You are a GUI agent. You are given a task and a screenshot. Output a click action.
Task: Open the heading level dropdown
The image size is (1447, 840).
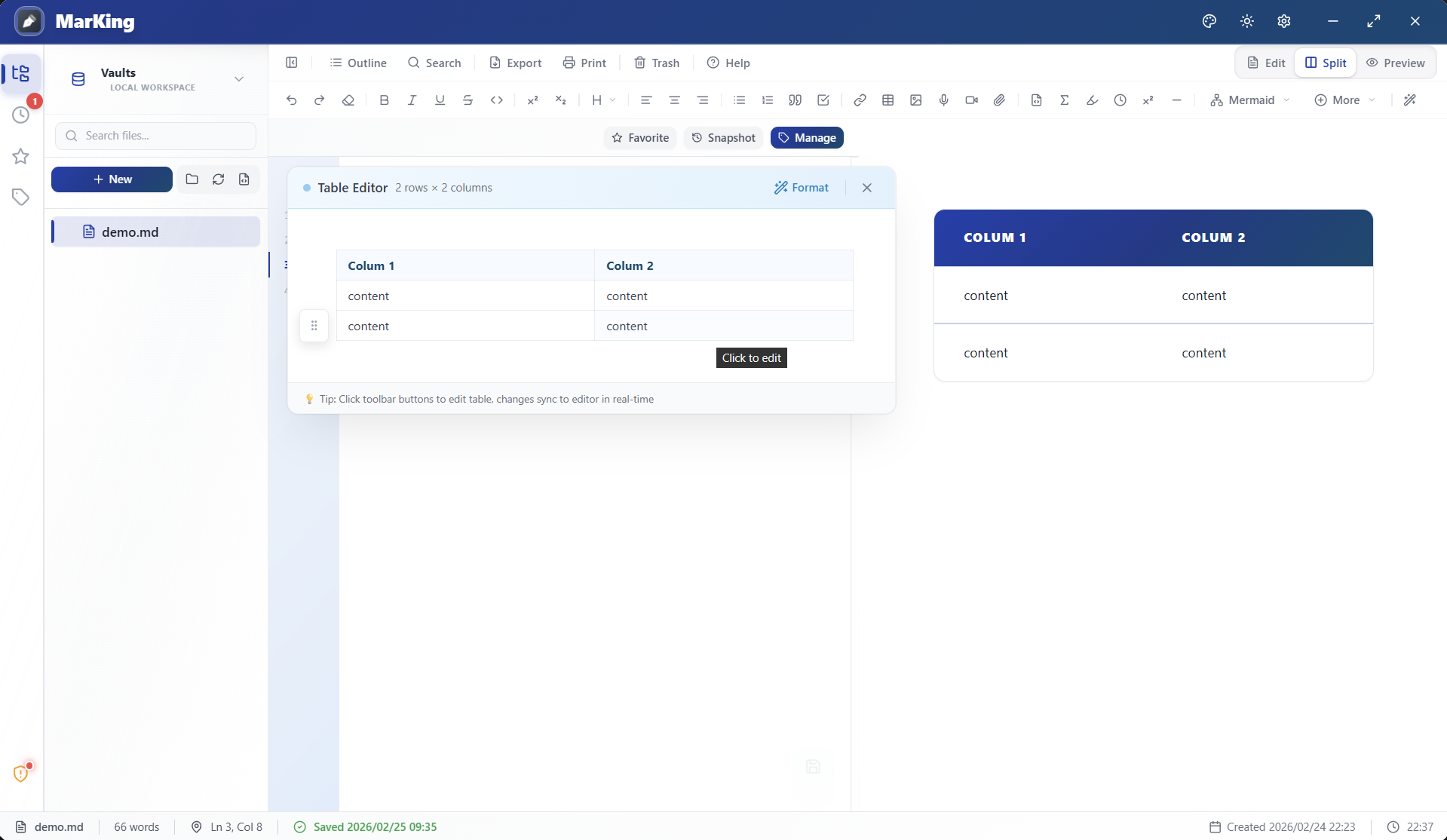(603, 100)
